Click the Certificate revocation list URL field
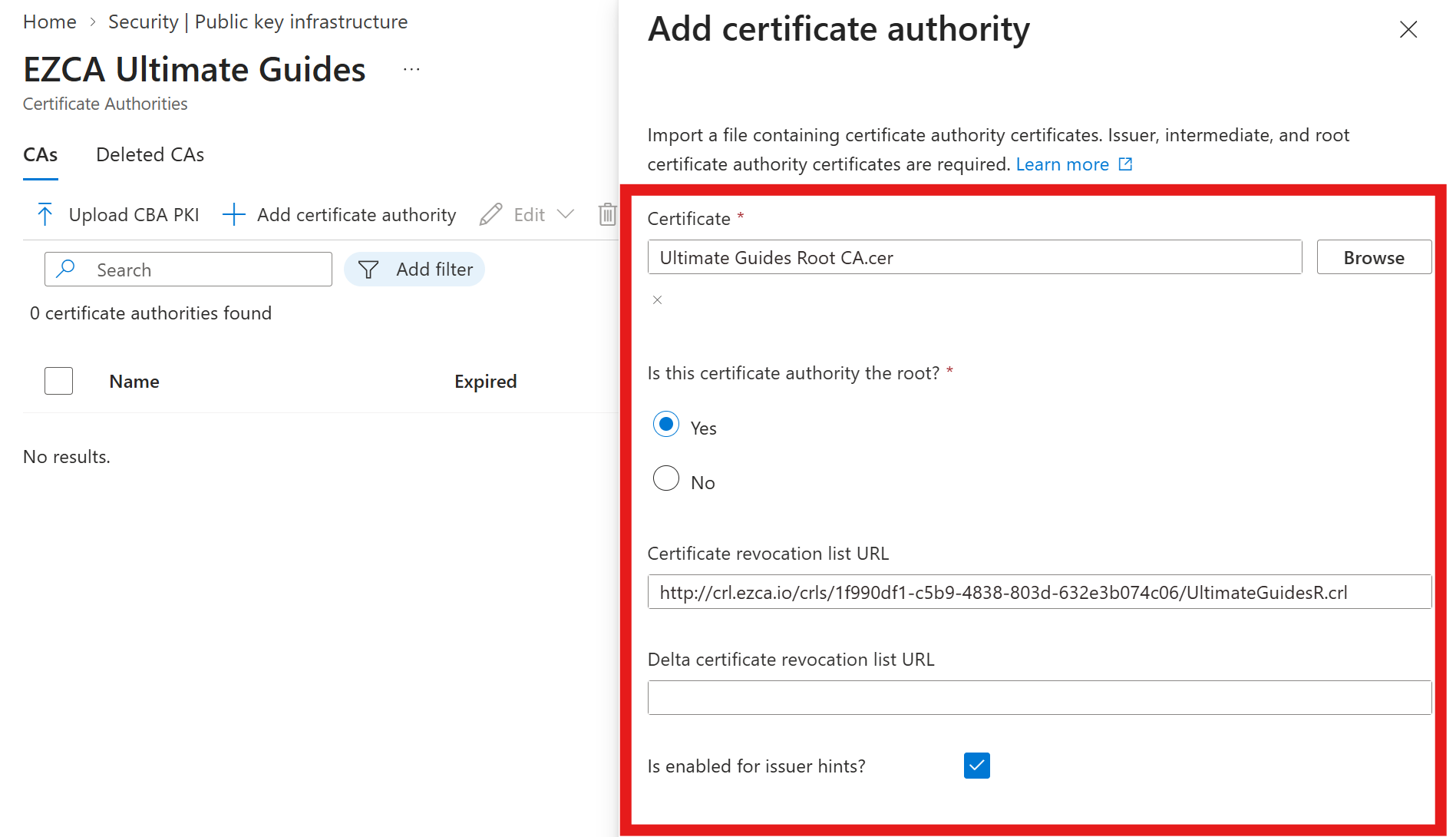 [x=1039, y=592]
